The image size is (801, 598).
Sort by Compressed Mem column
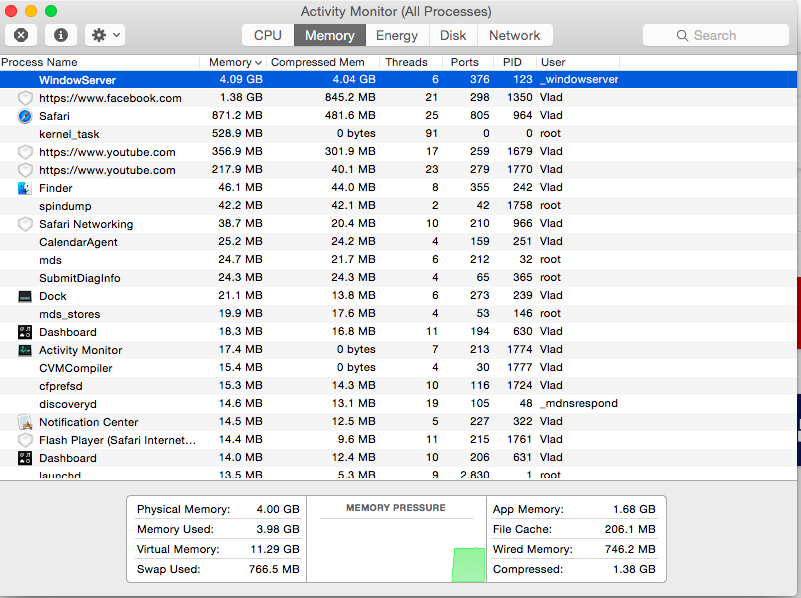[x=323, y=62]
